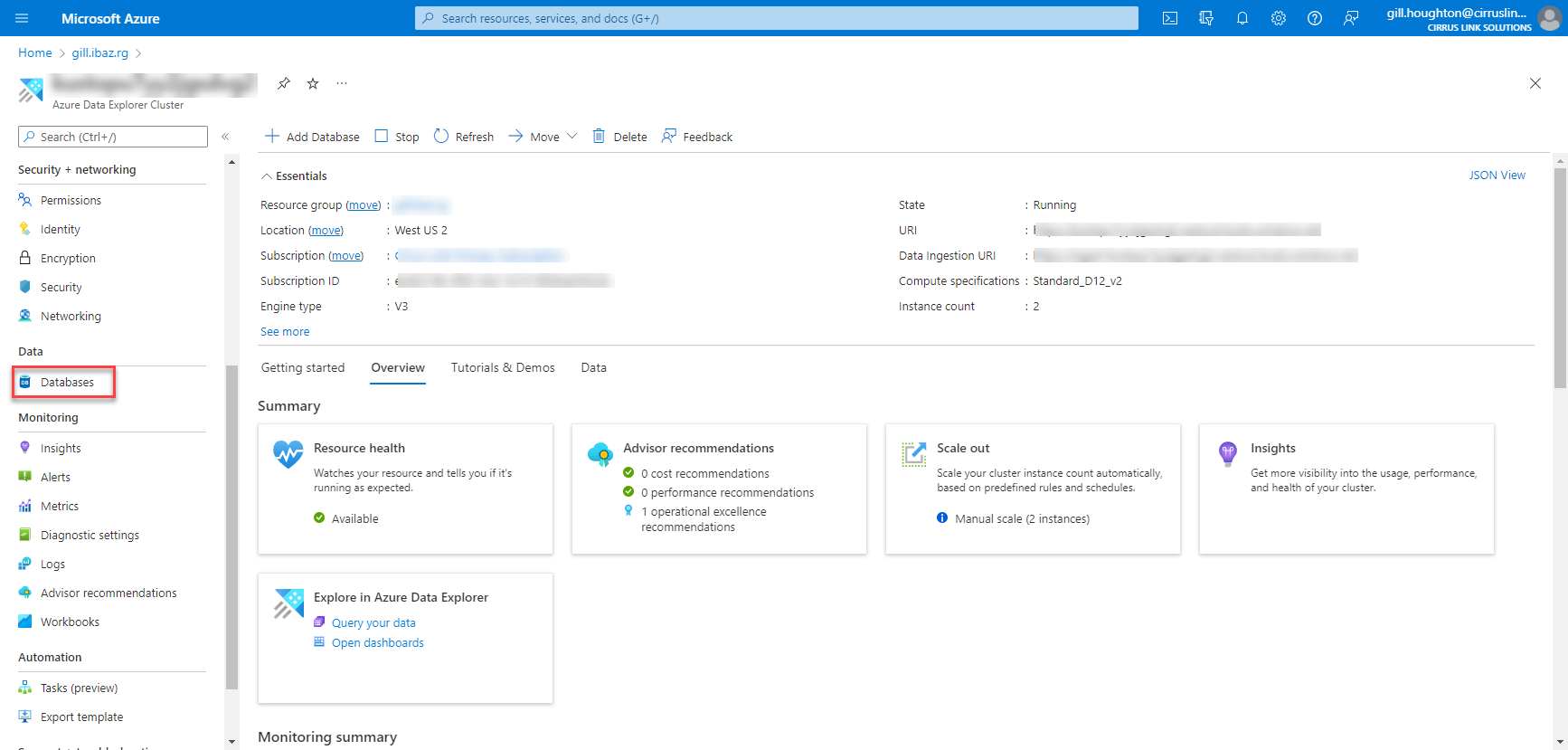Open the Cloud Shell icon

(1169, 18)
